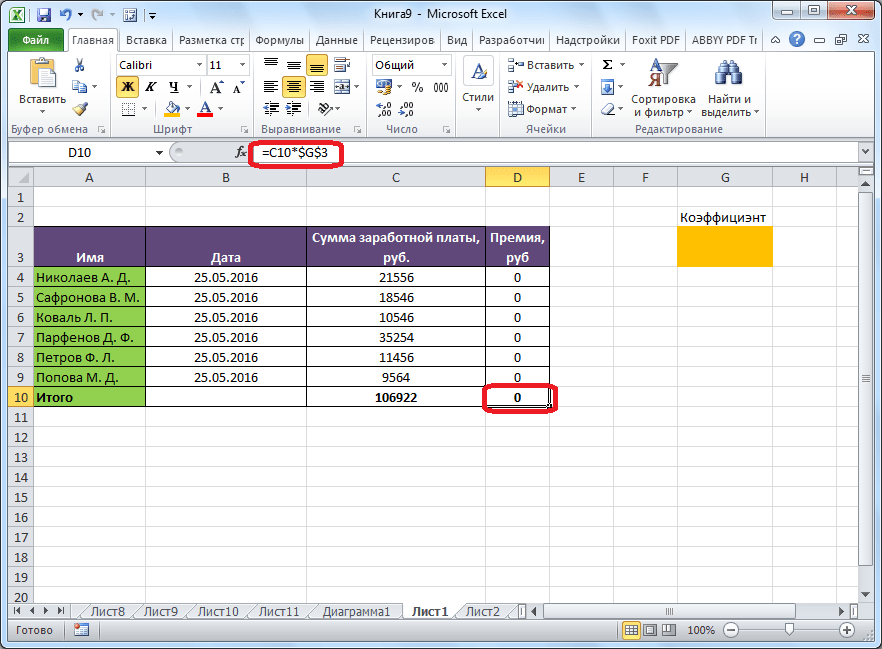
Task: Toggle bold formatting Ж button
Action: pos(128,87)
